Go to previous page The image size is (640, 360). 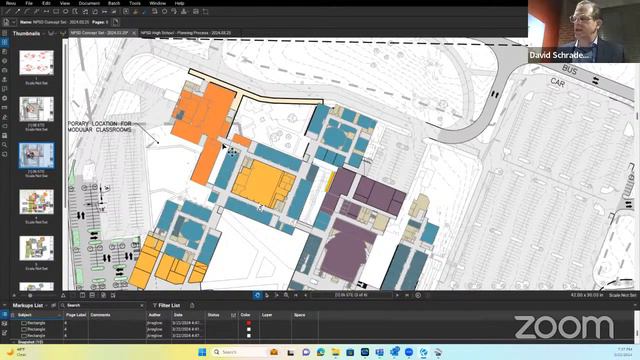[306, 295]
